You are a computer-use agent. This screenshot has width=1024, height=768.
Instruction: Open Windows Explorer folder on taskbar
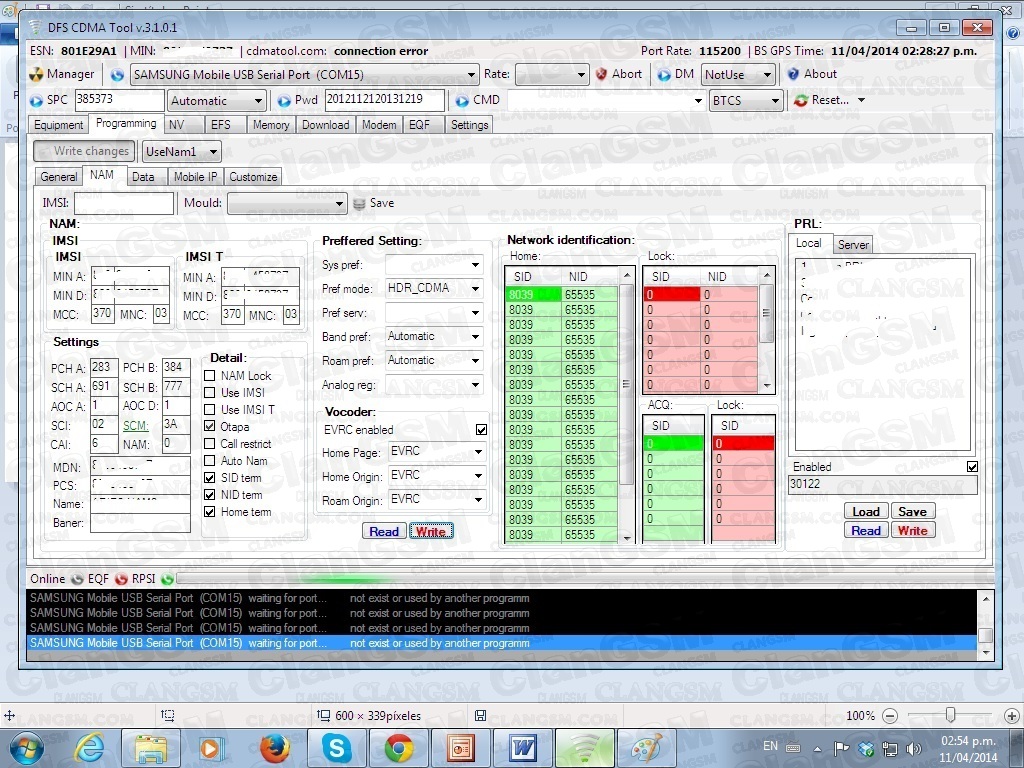point(152,748)
